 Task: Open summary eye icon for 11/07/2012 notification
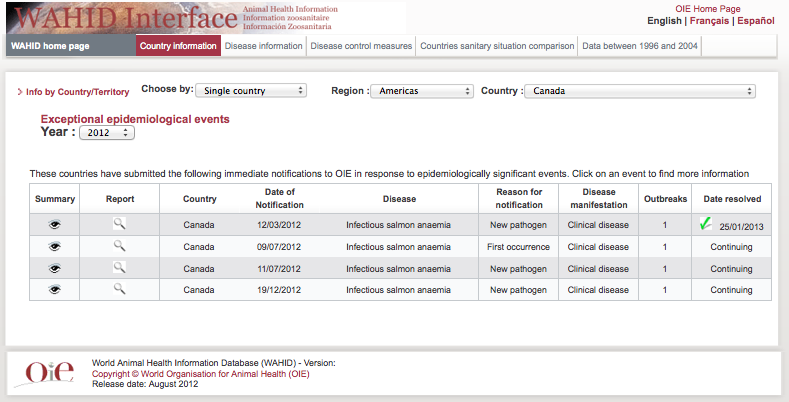(x=55, y=268)
